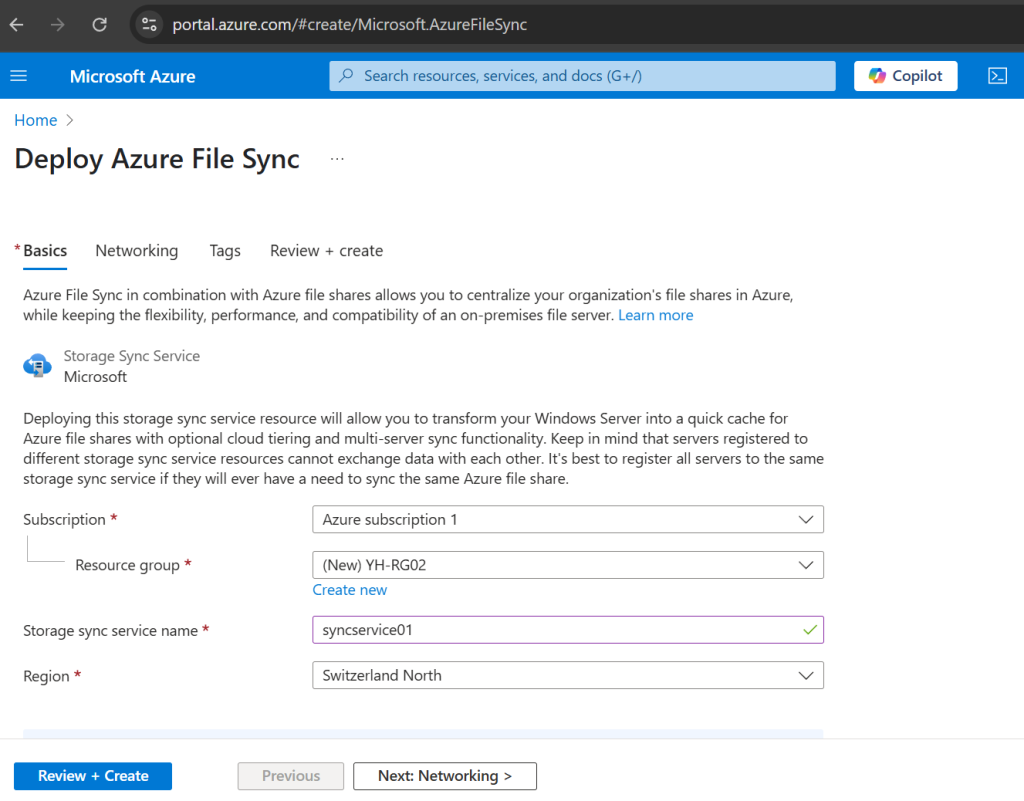This screenshot has height=801, width=1024.
Task: Go to Home breadcrumb
Action: [36, 120]
